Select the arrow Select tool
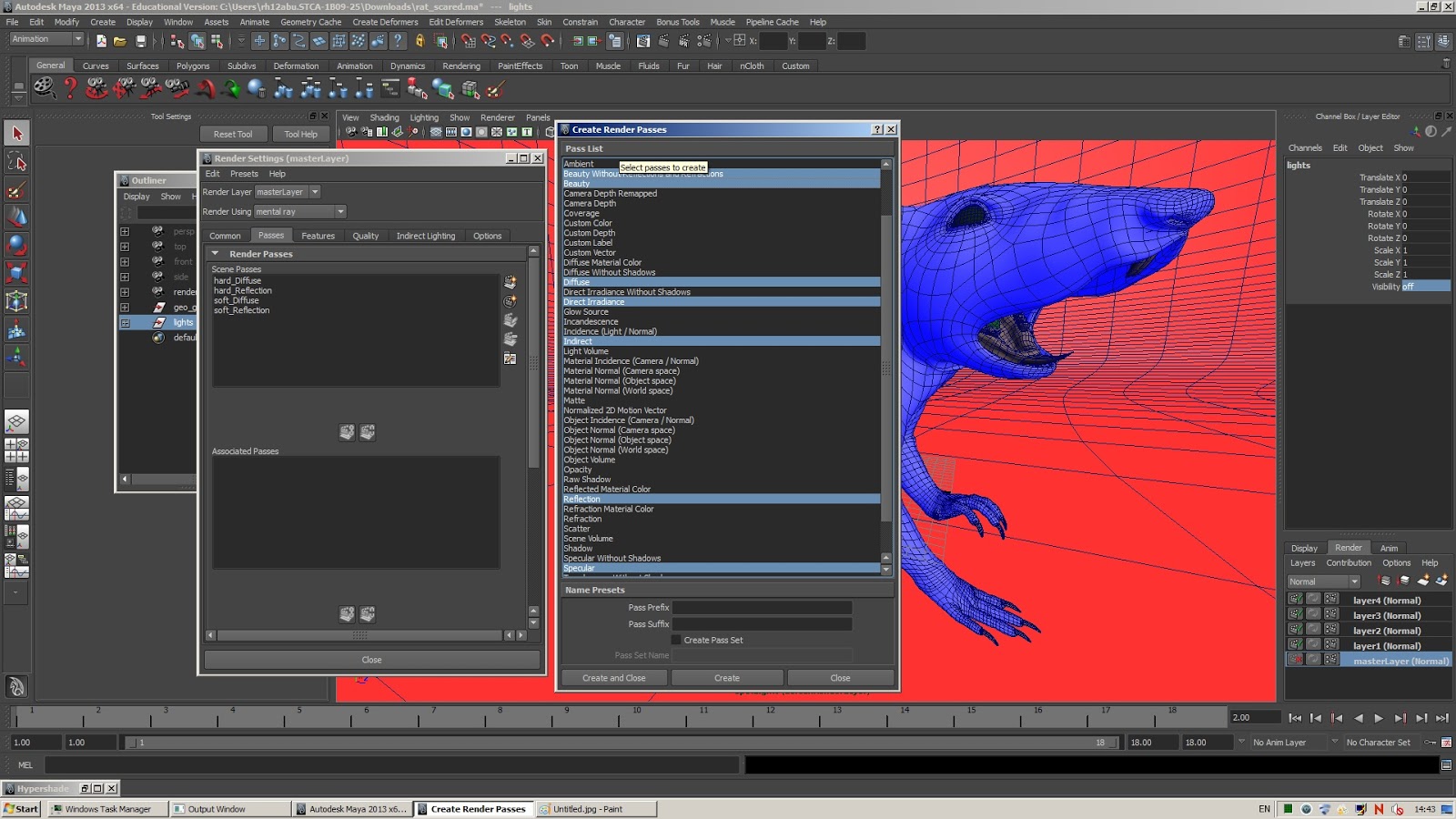This screenshot has height=819, width=1456. click(16, 134)
